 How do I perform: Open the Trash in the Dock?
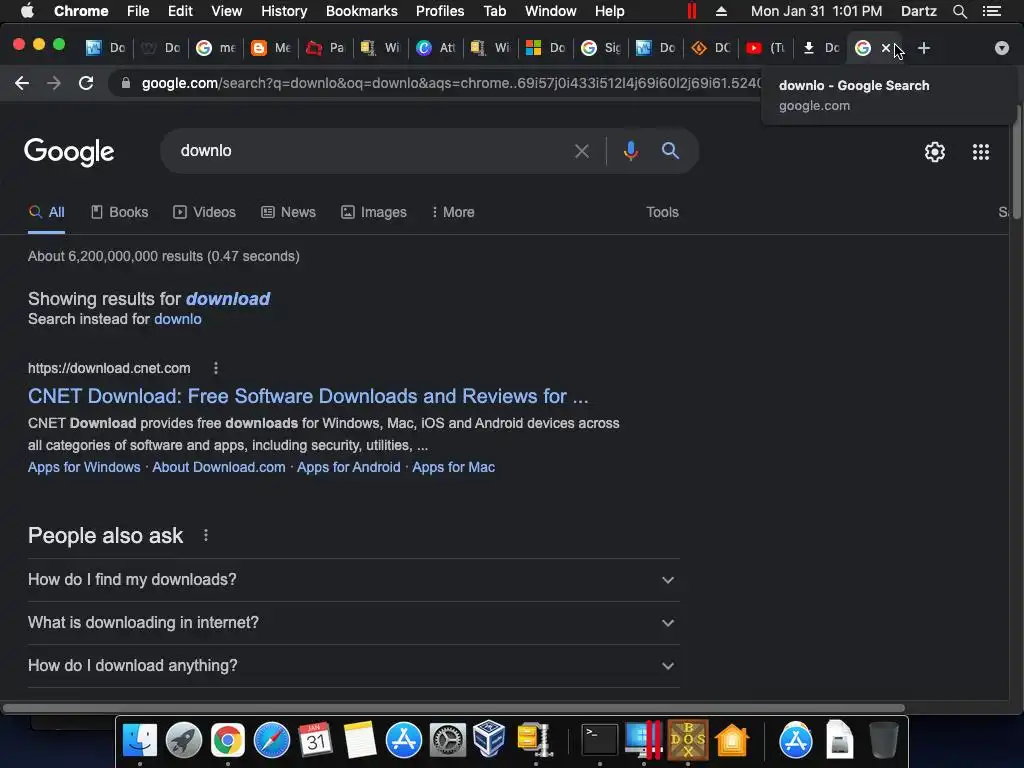(x=884, y=740)
